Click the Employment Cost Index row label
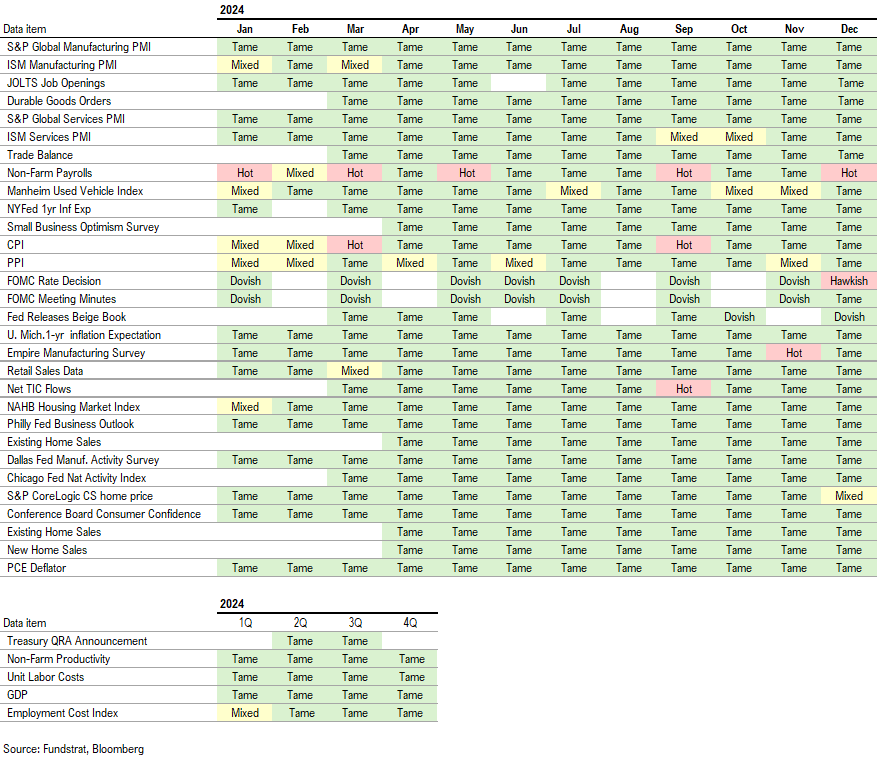The width and height of the screenshot is (878, 759). pos(62,713)
